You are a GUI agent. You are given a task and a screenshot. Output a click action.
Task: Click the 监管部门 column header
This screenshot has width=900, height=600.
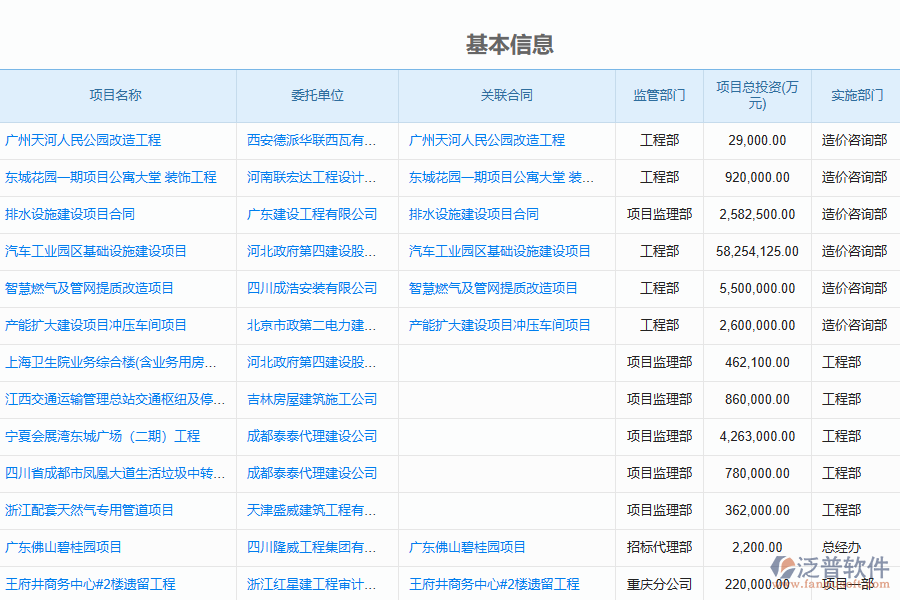(659, 96)
